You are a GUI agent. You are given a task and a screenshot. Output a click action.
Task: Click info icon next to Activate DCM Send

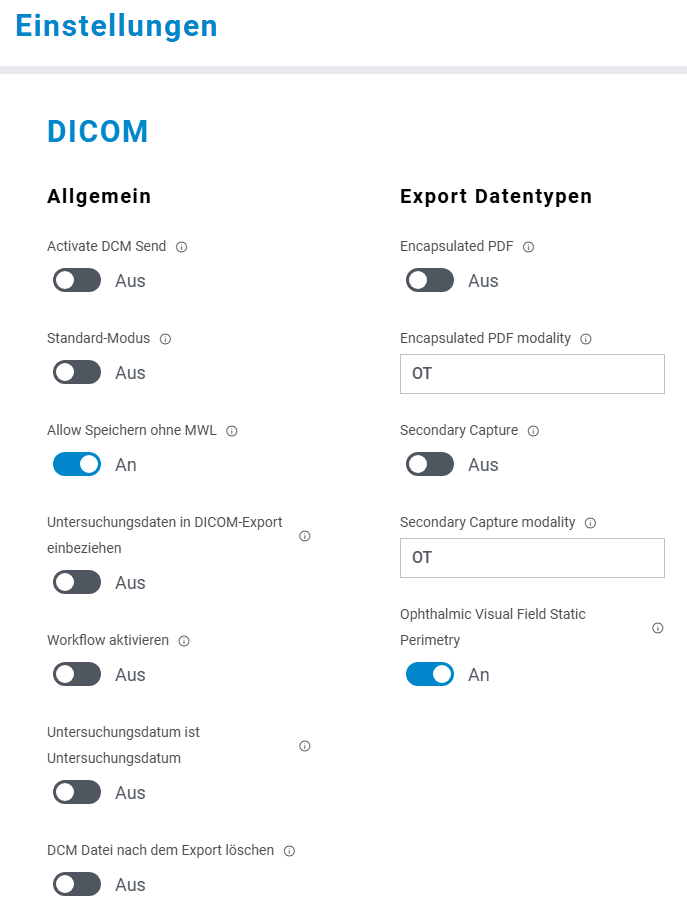(x=182, y=247)
